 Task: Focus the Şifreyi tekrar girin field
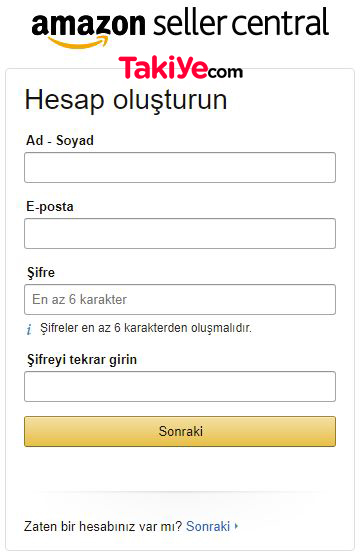pos(180,386)
